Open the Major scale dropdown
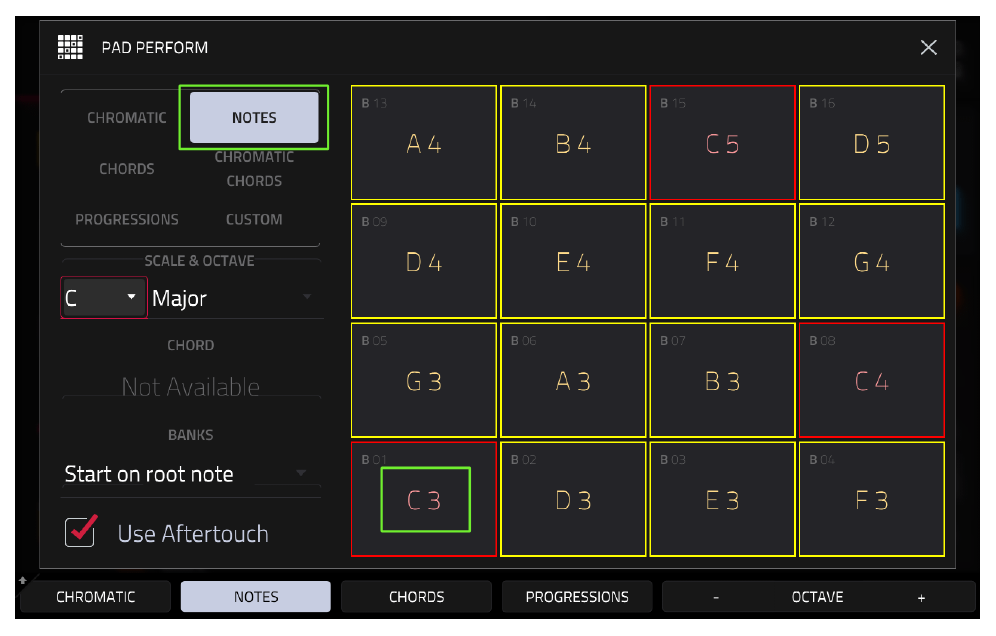996x636 pixels. [x=235, y=298]
